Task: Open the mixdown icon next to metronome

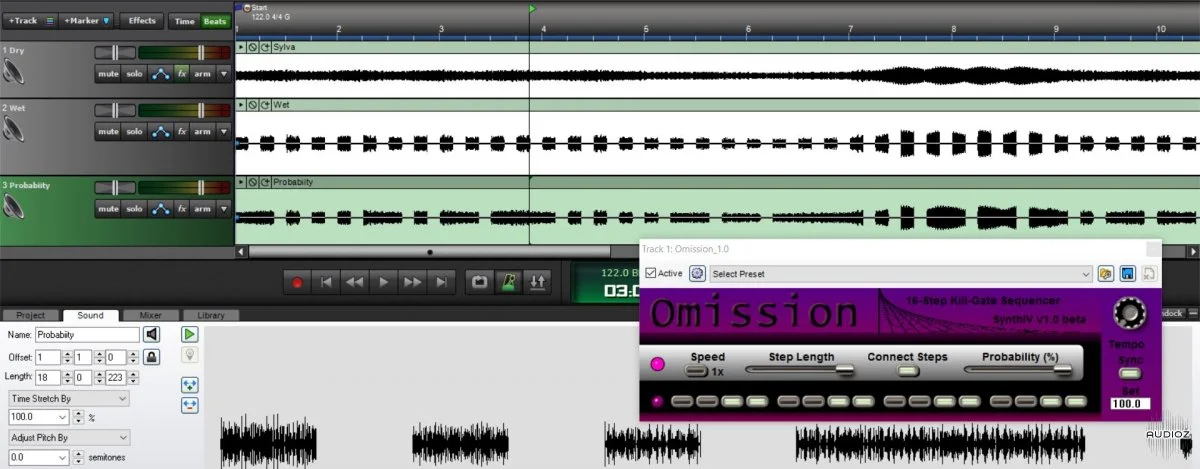Action: 538,283
